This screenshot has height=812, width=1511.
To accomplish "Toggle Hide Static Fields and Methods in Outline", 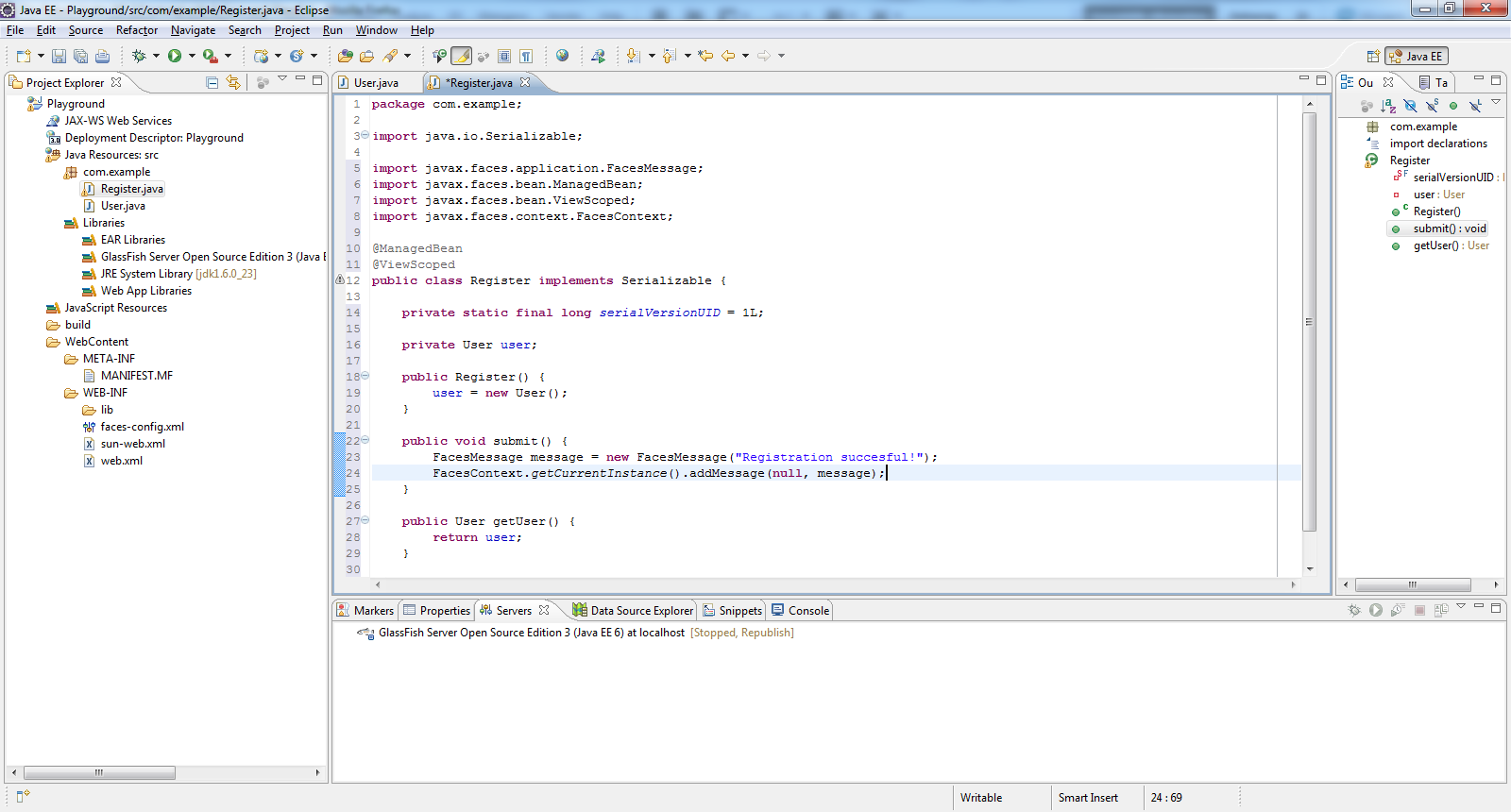I will point(1433,106).
